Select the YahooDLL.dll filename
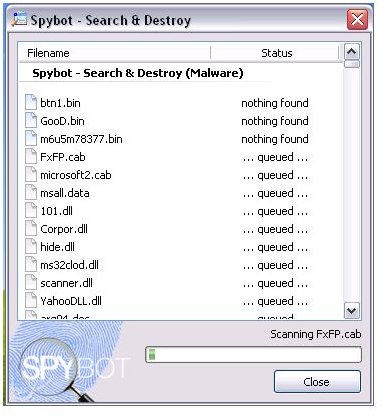The height and width of the screenshot is (418, 386). (71, 301)
